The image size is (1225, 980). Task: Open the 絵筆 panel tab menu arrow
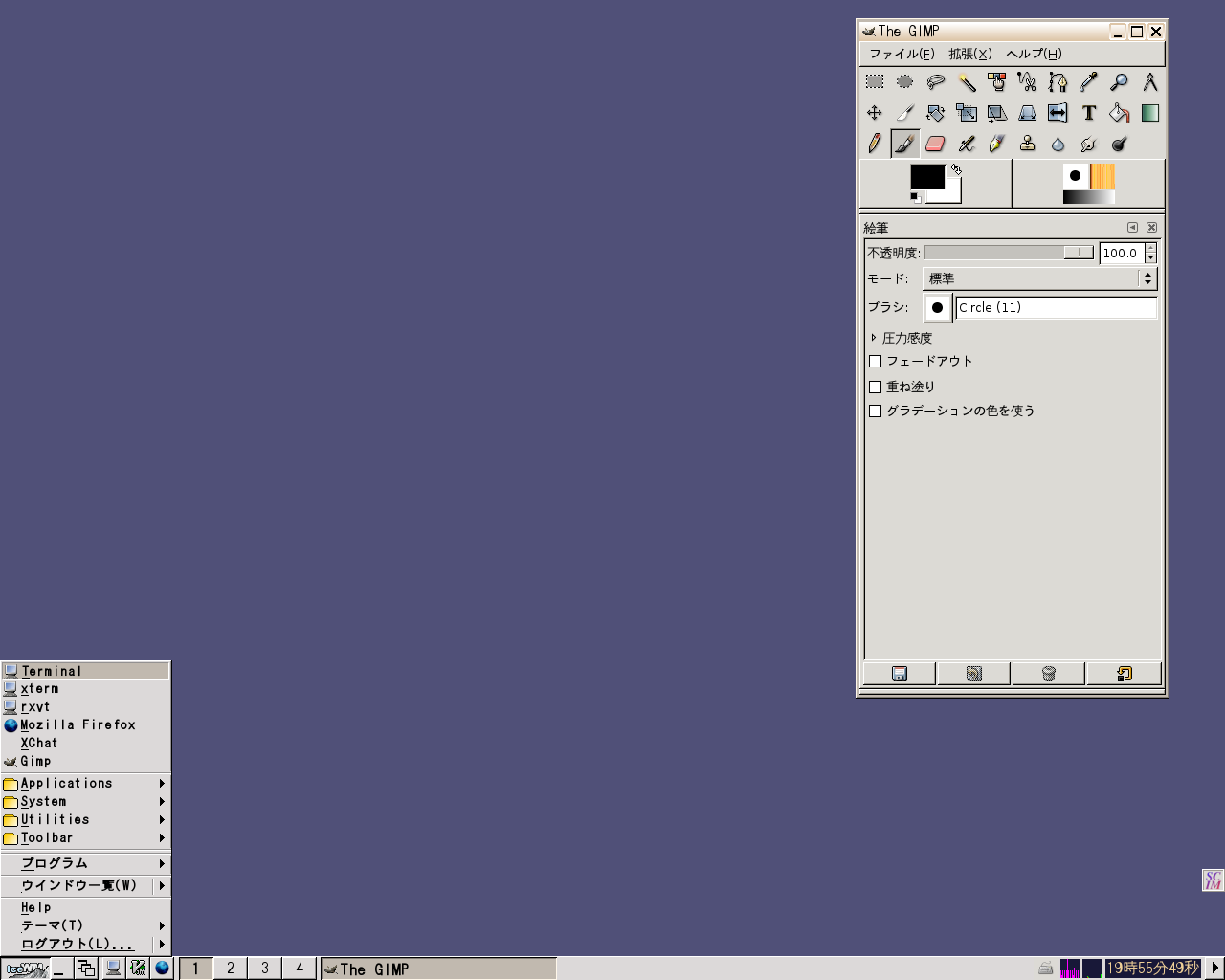[1132, 228]
